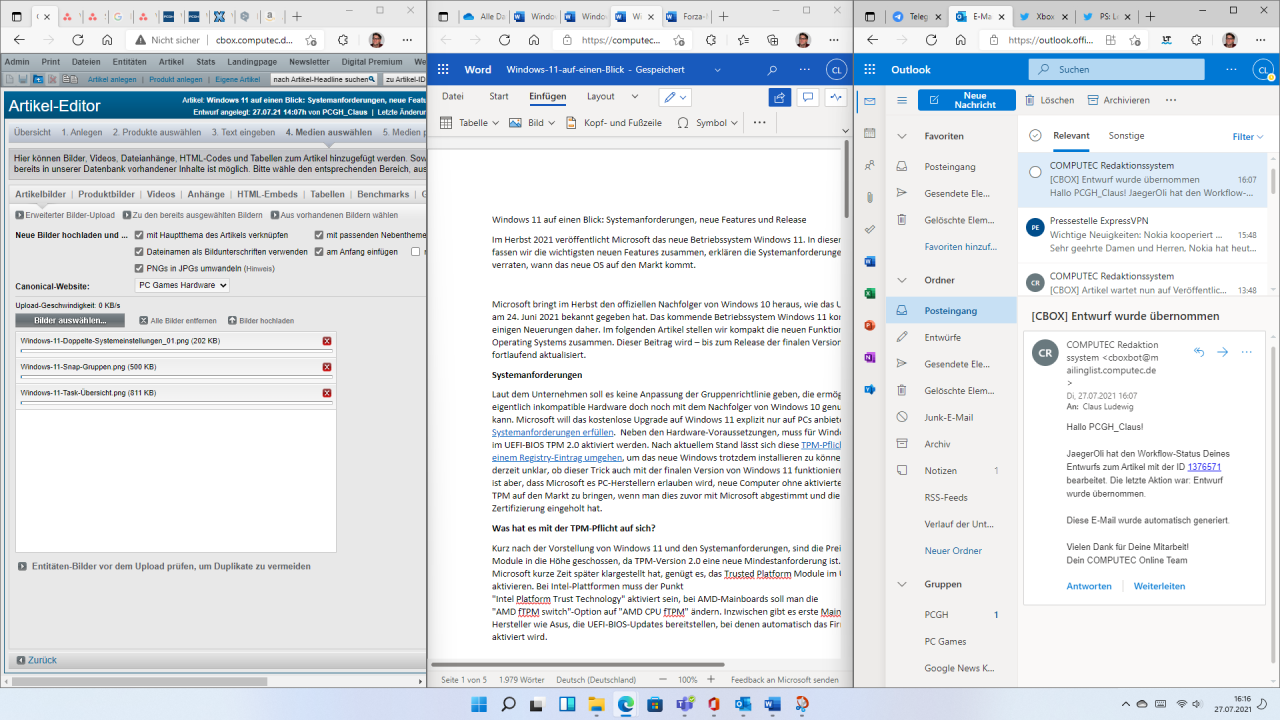Open the Datei menu in Word
The image size is (1280, 720).
click(x=453, y=97)
